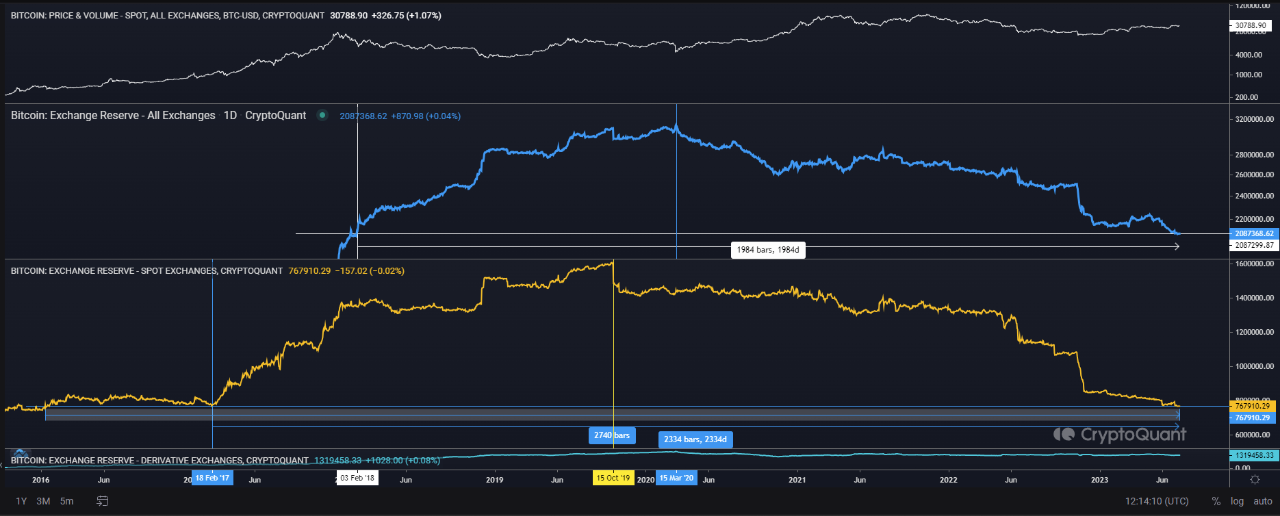1280x516 pixels.
Task: Click the Exchange Reserve - Derivative Exchanges legend title
Action: [x=159, y=460]
